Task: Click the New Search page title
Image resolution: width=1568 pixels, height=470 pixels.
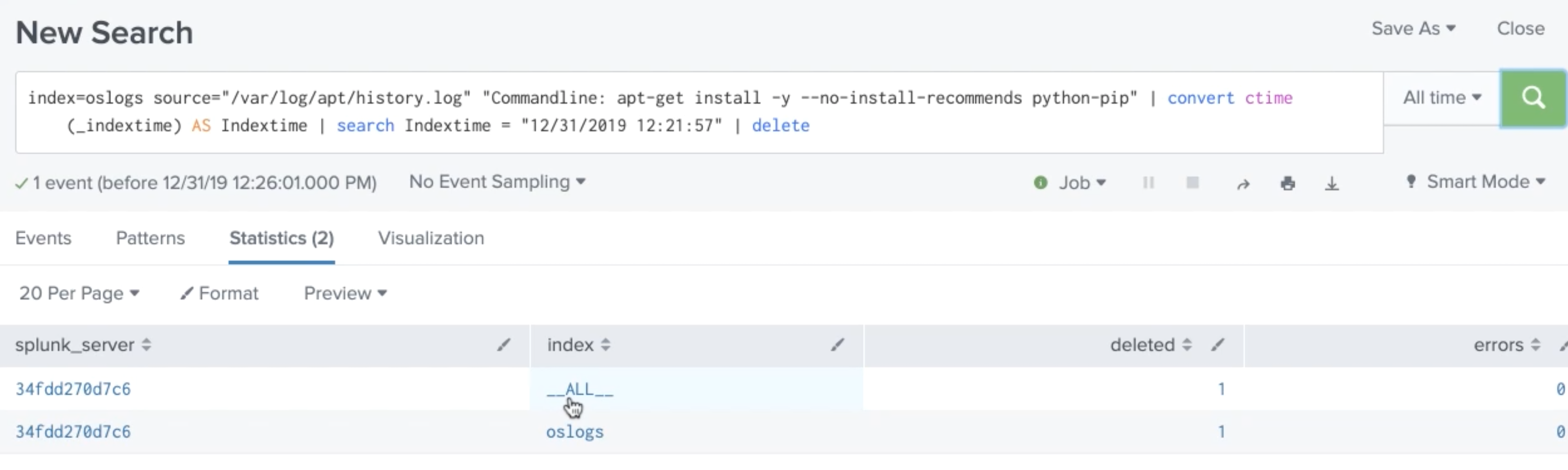Action: [x=104, y=32]
